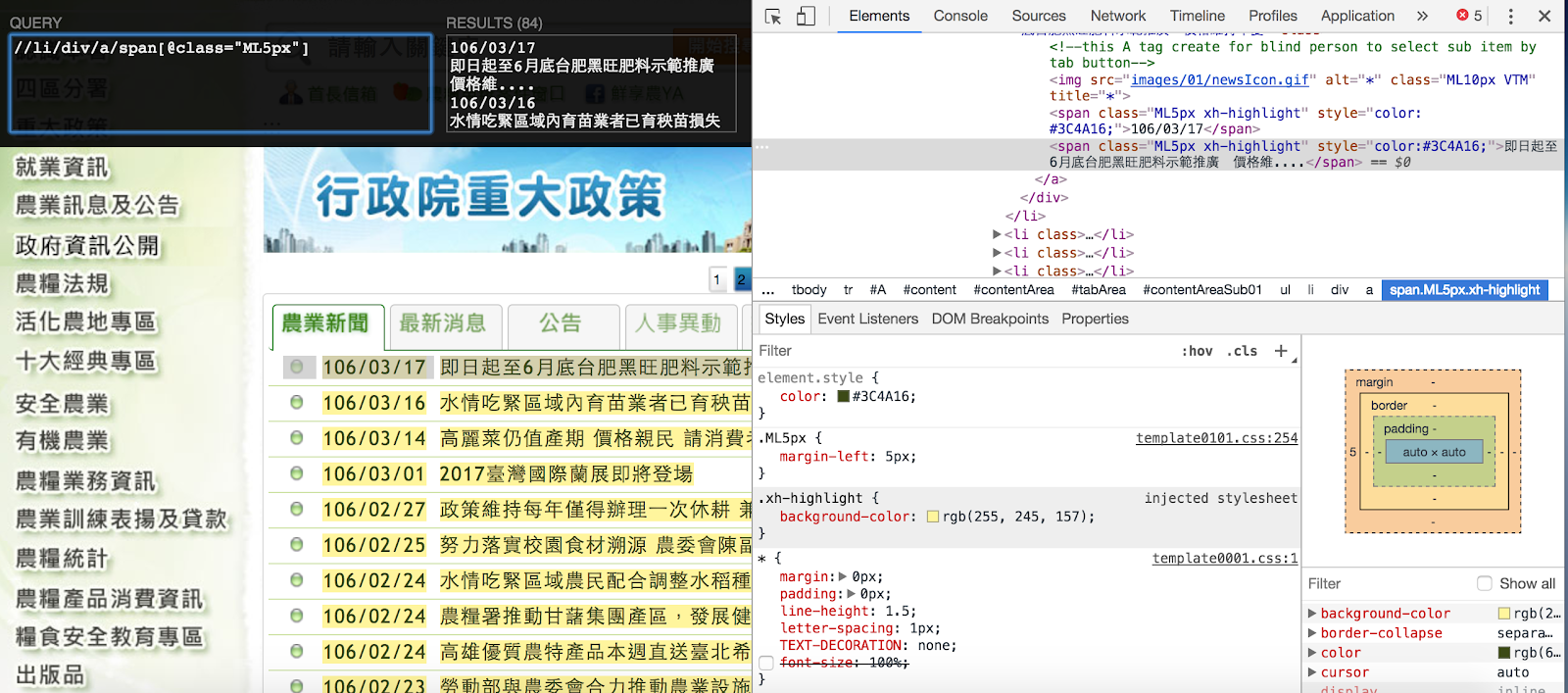The height and width of the screenshot is (693, 1568).
Task: Open 有機農業 in sidebar menu
Action: tap(62, 441)
